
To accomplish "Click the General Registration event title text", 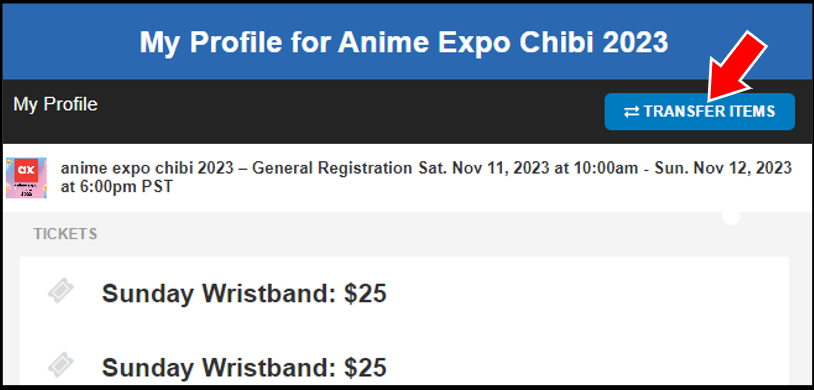I will click(x=238, y=168).
